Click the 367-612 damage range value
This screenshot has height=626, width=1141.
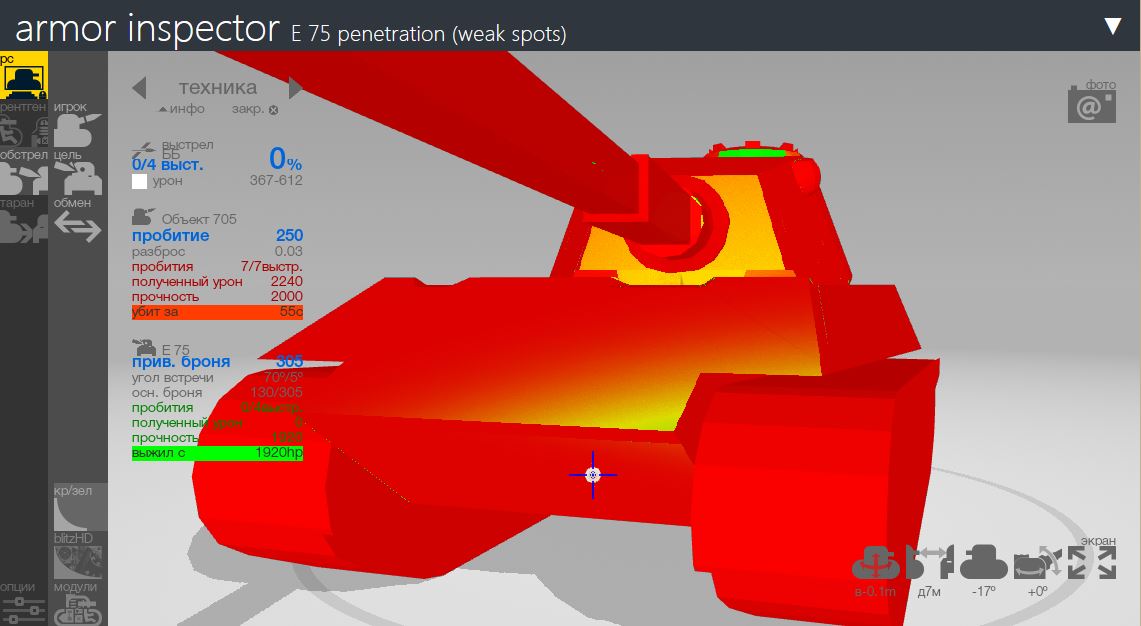(x=276, y=181)
